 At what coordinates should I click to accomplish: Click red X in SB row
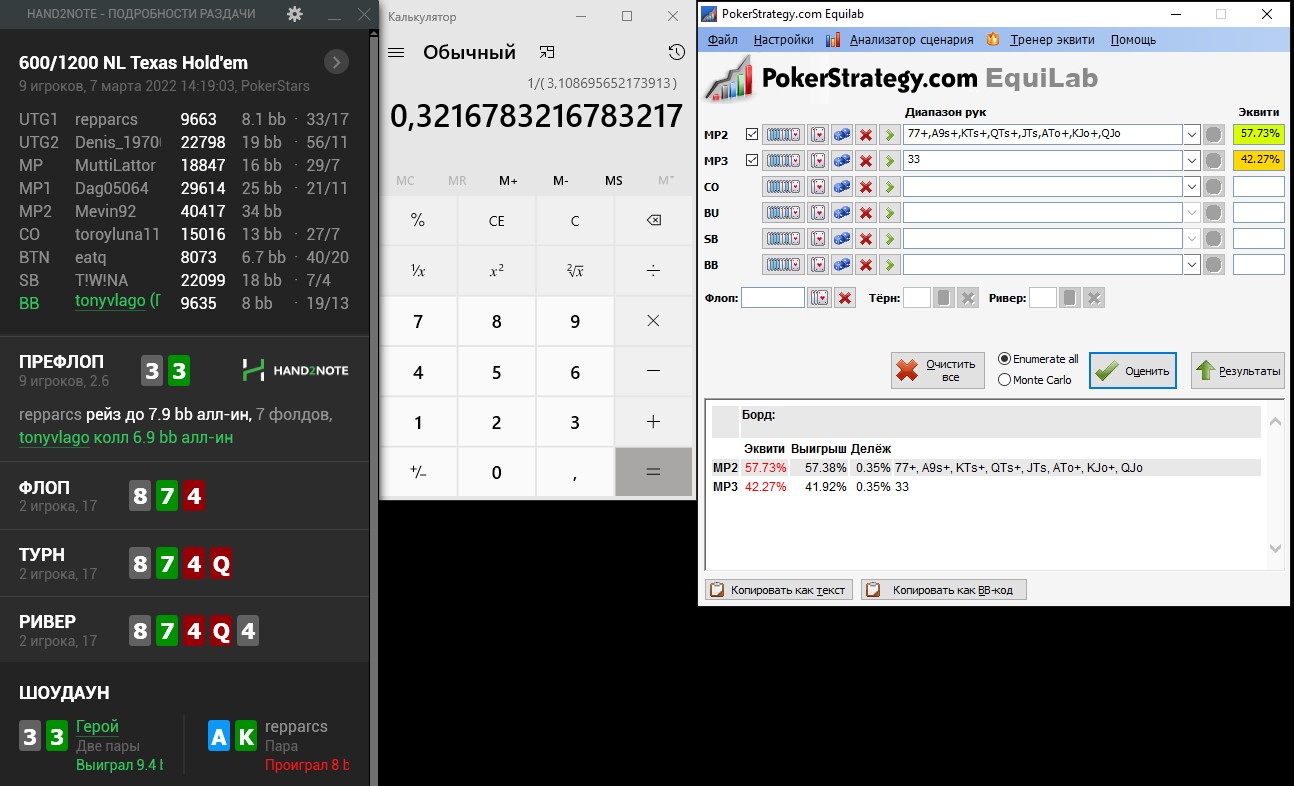point(866,239)
